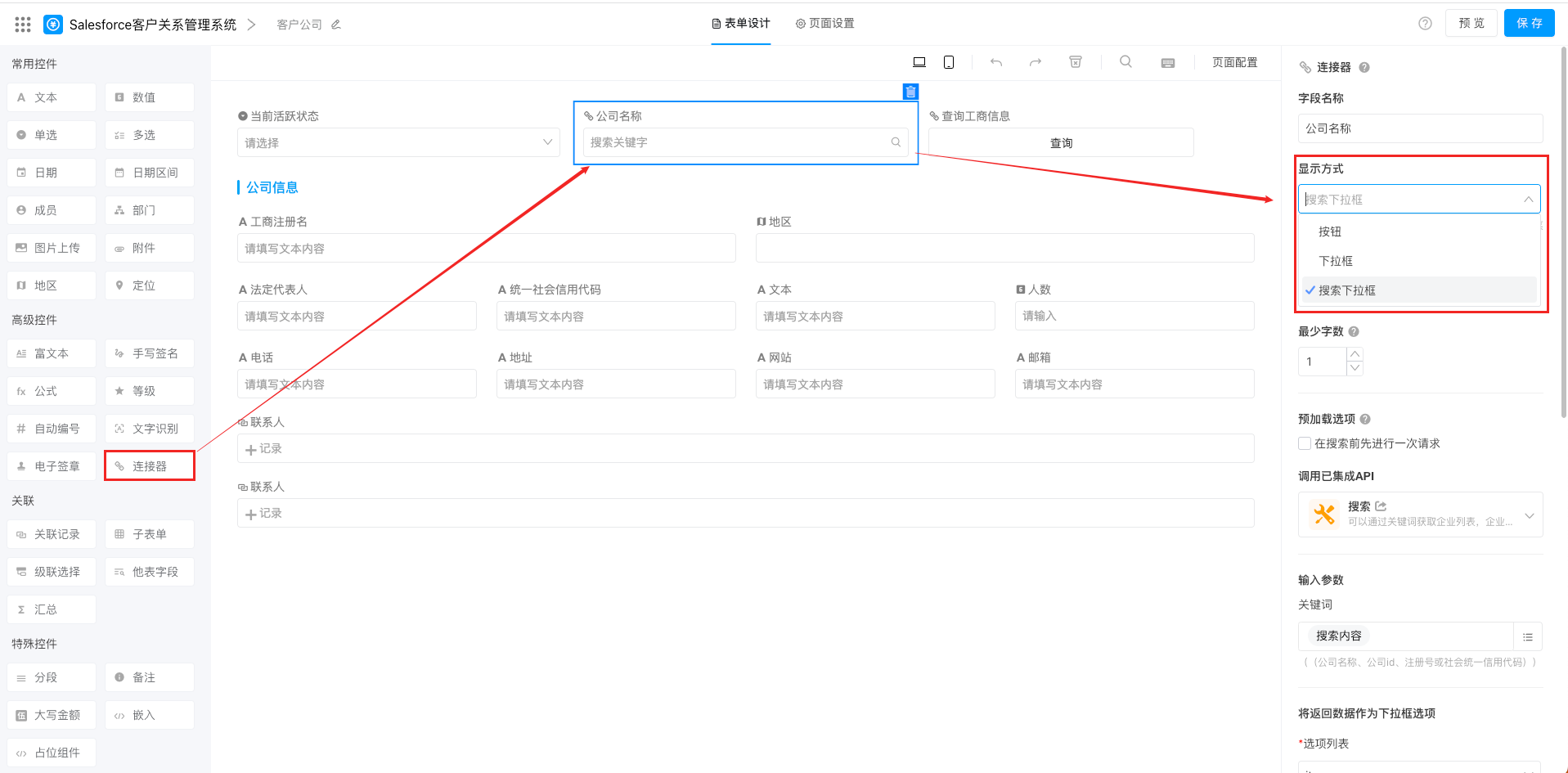Add the 公式 formula control

pyautogui.click(x=51, y=390)
